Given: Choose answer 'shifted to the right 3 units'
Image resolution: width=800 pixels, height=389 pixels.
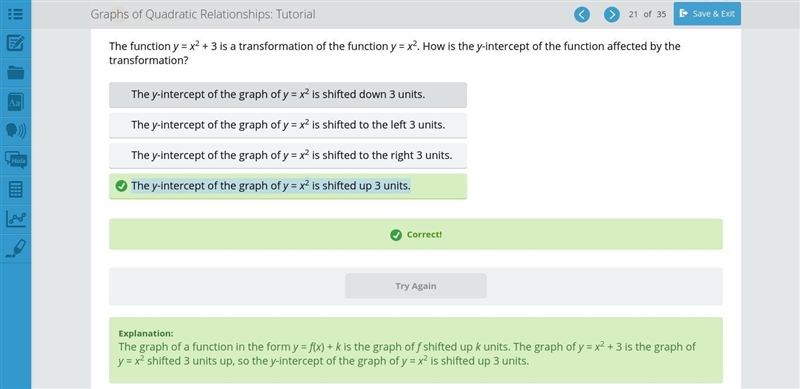Looking at the screenshot, I should pyautogui.click(x=288, y=155).
